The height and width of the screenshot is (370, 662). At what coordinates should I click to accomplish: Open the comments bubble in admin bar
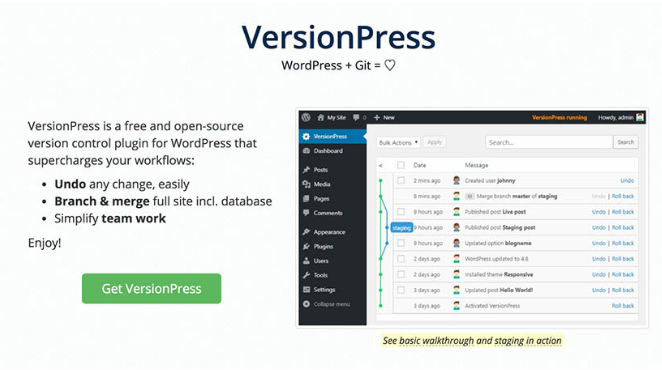[356, 117]
